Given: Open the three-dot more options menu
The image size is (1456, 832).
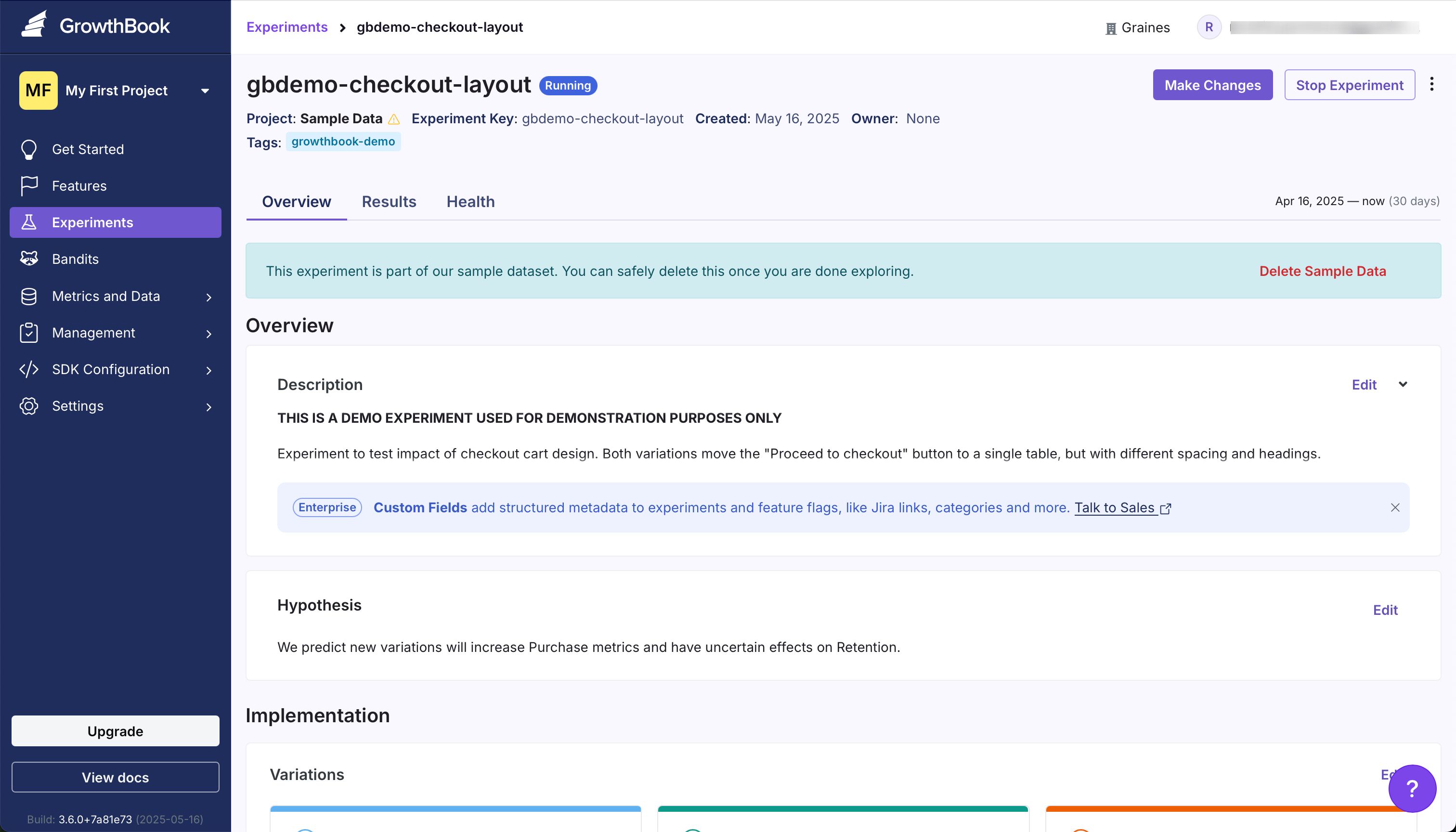Looking at the screenshot, I should click(x=1432, y=84).
